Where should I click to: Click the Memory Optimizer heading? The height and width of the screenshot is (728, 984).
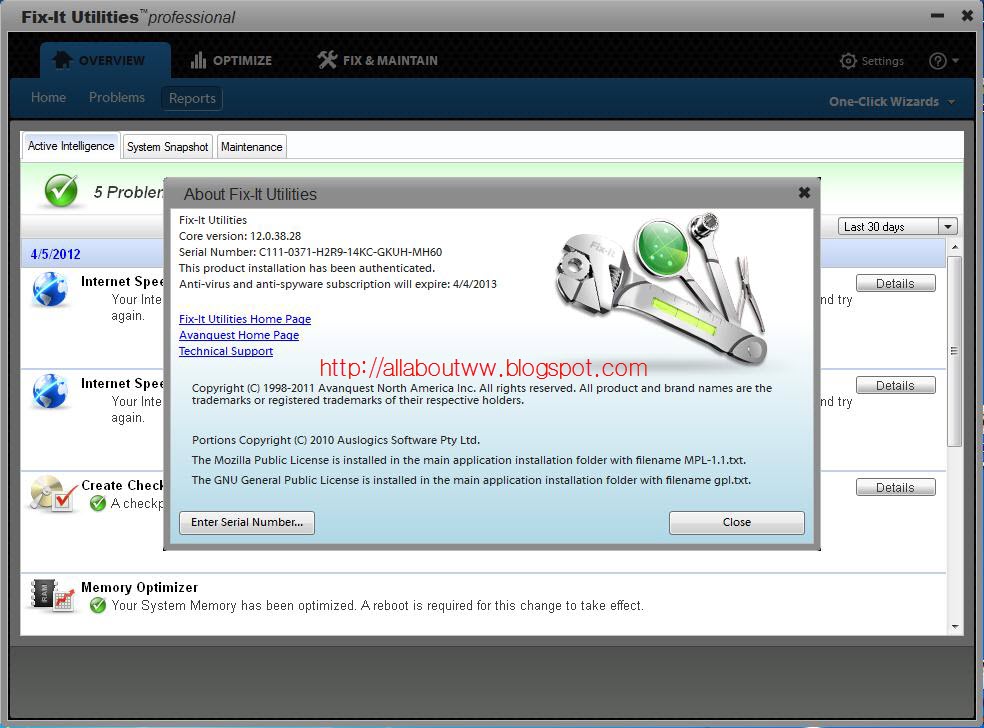click(139, 587)
